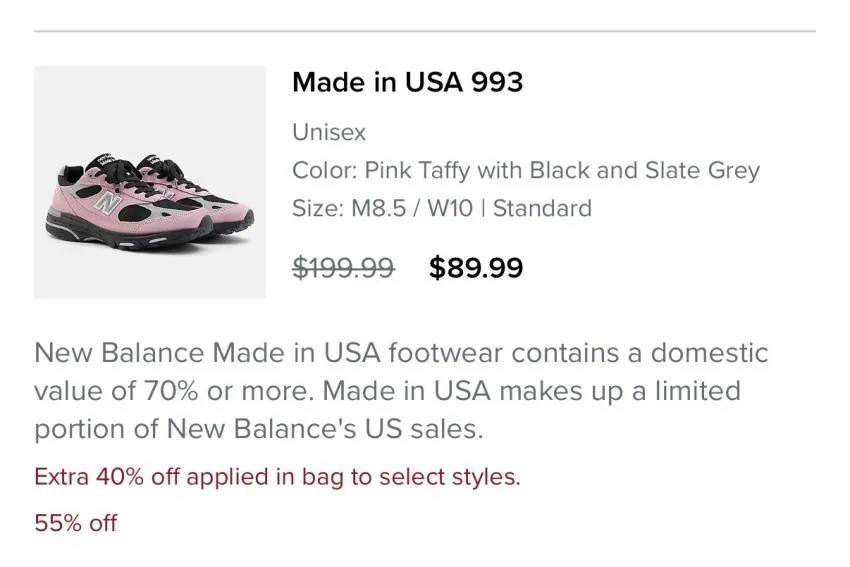Click the crossed-out $199.99 original price

[343, 268]
